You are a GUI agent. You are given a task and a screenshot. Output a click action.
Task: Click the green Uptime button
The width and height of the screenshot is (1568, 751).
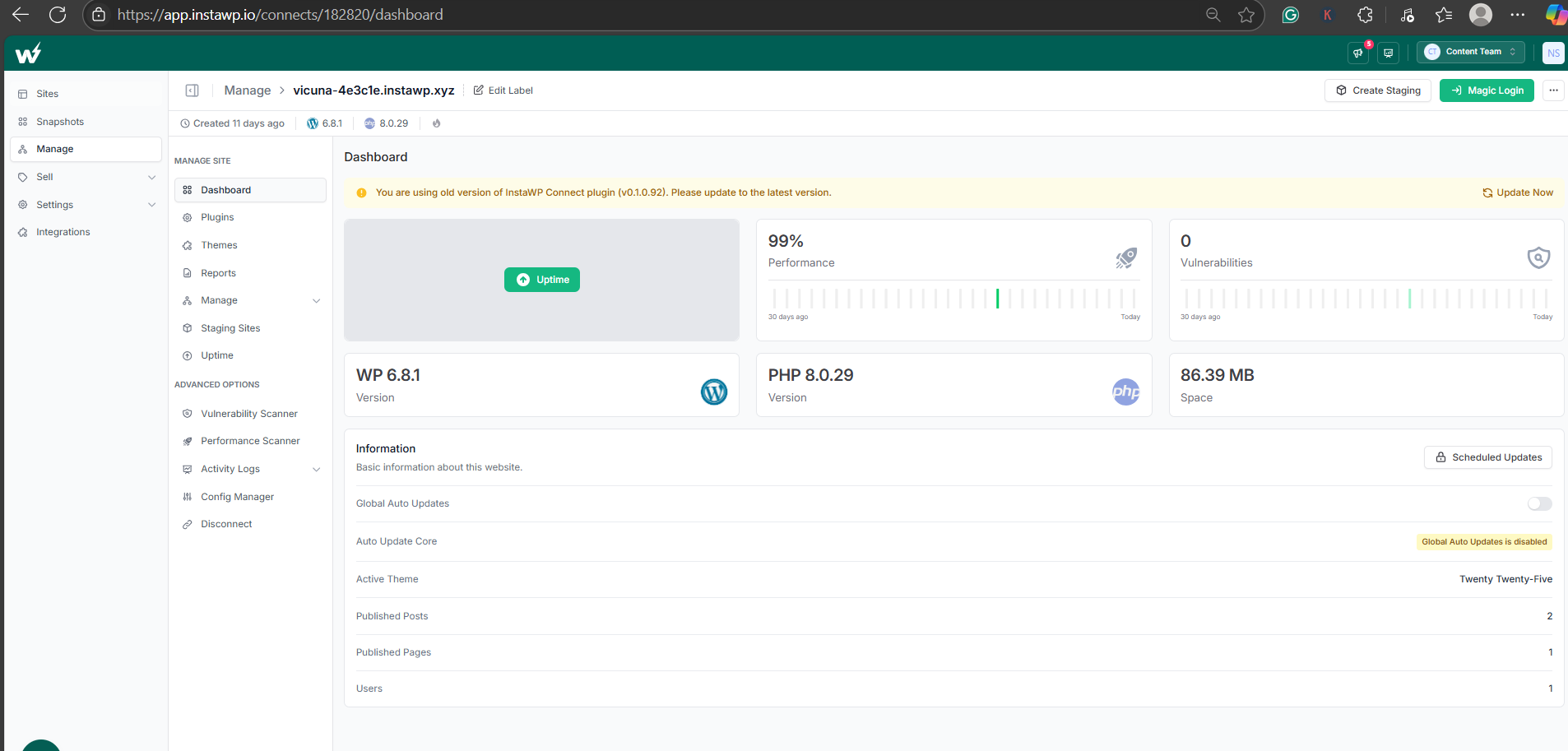(x=542, y=280)
